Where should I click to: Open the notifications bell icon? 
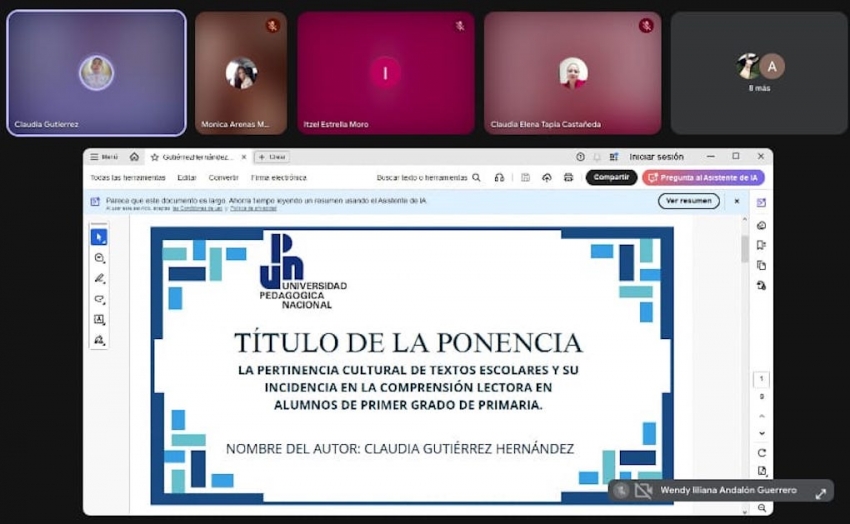(597, 157)
